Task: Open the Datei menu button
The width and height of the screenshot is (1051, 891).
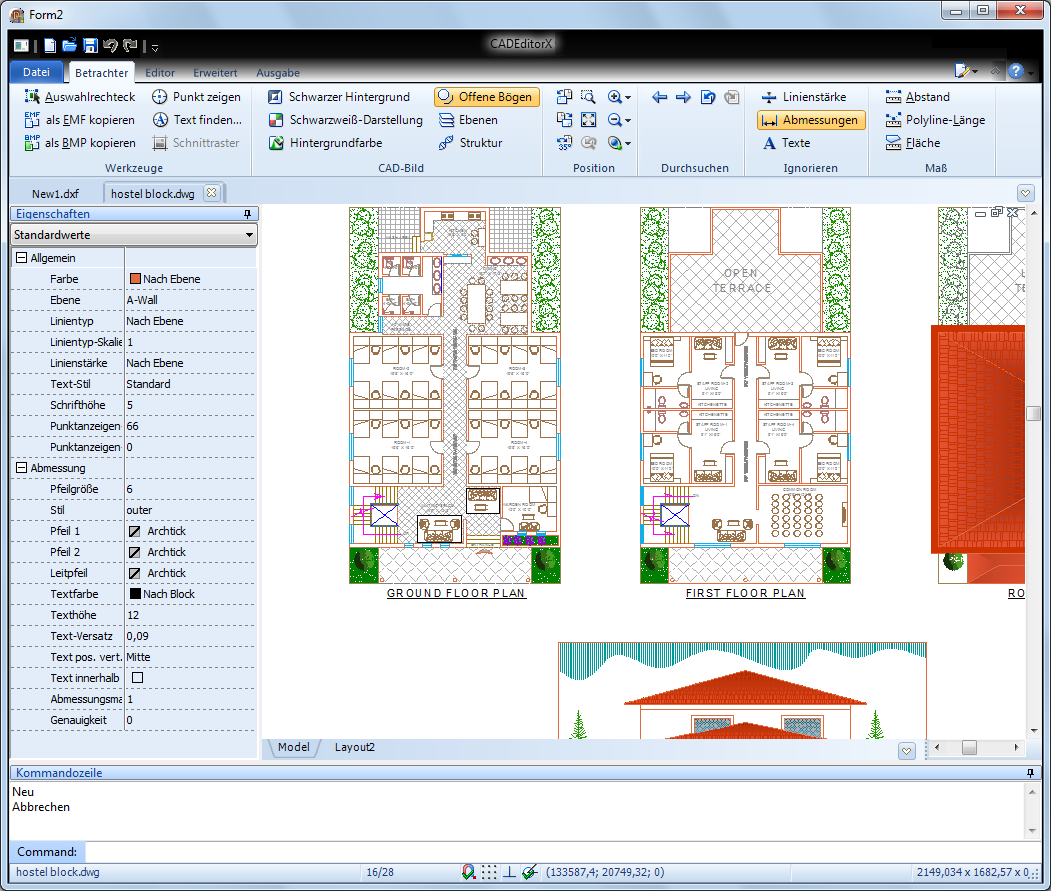Action: pyautogui.click(x=36, y=72)
